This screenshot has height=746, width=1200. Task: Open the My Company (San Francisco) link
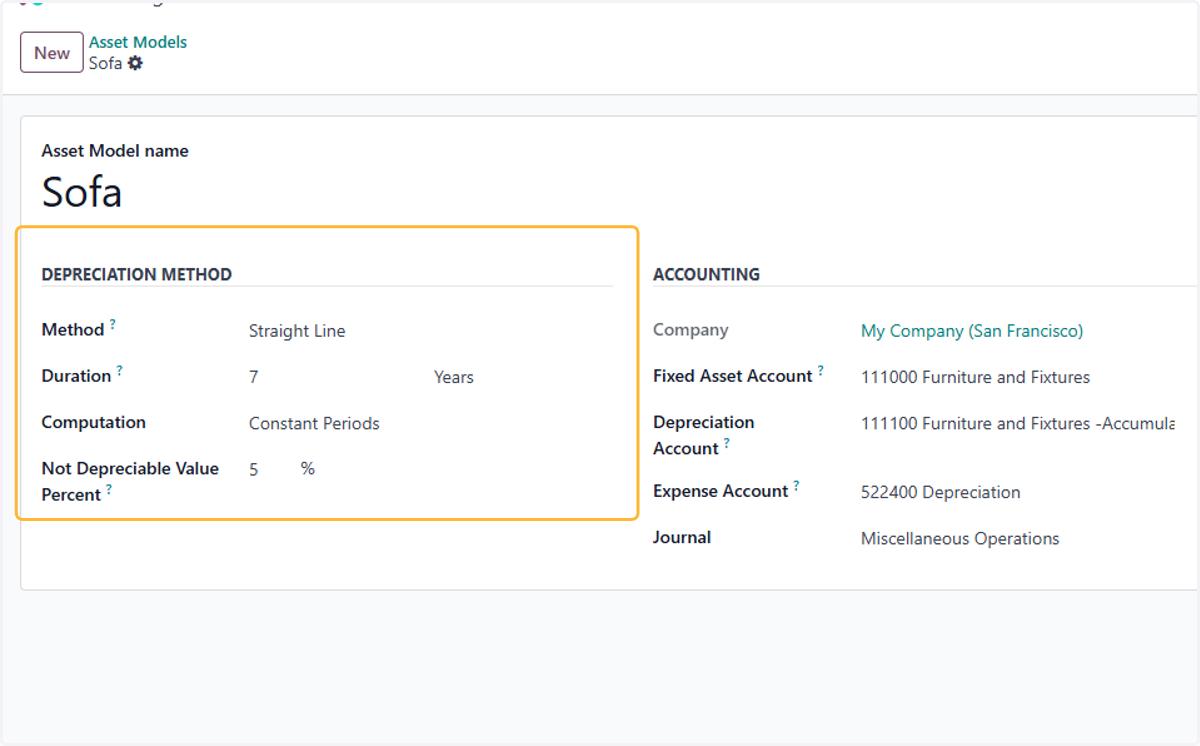coord(972,331)
